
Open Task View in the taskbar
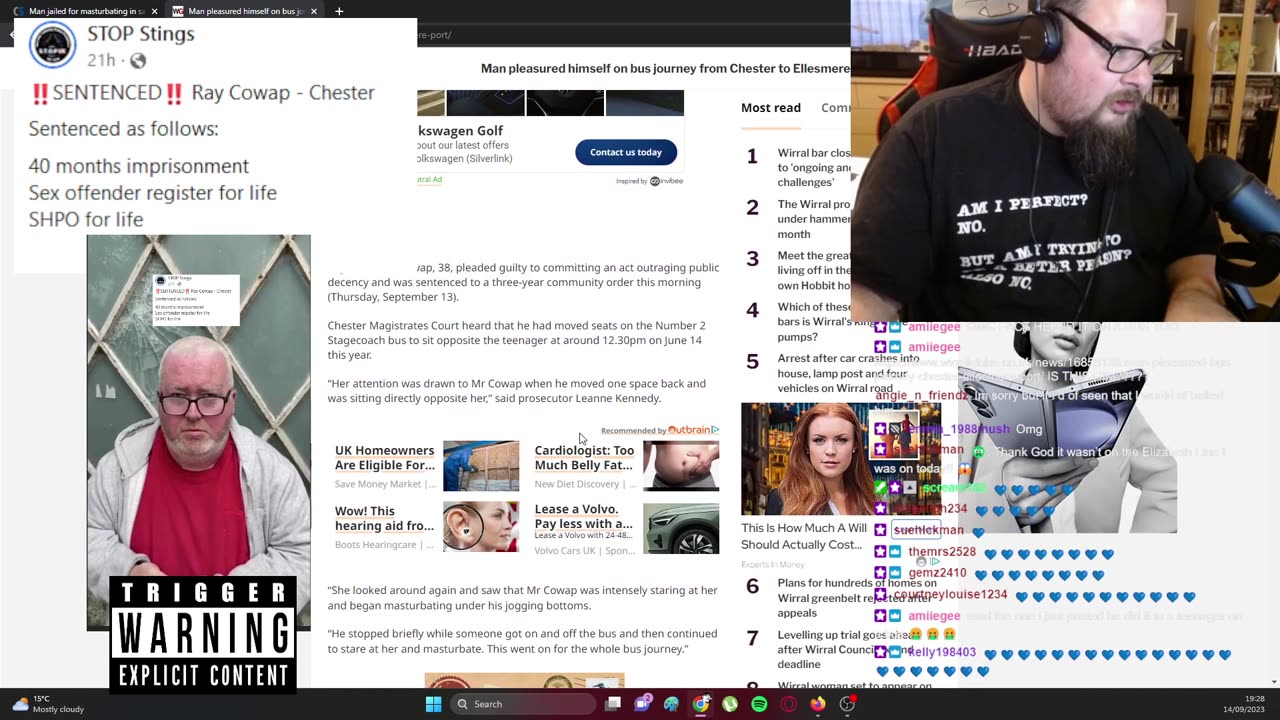click(613, 704)
